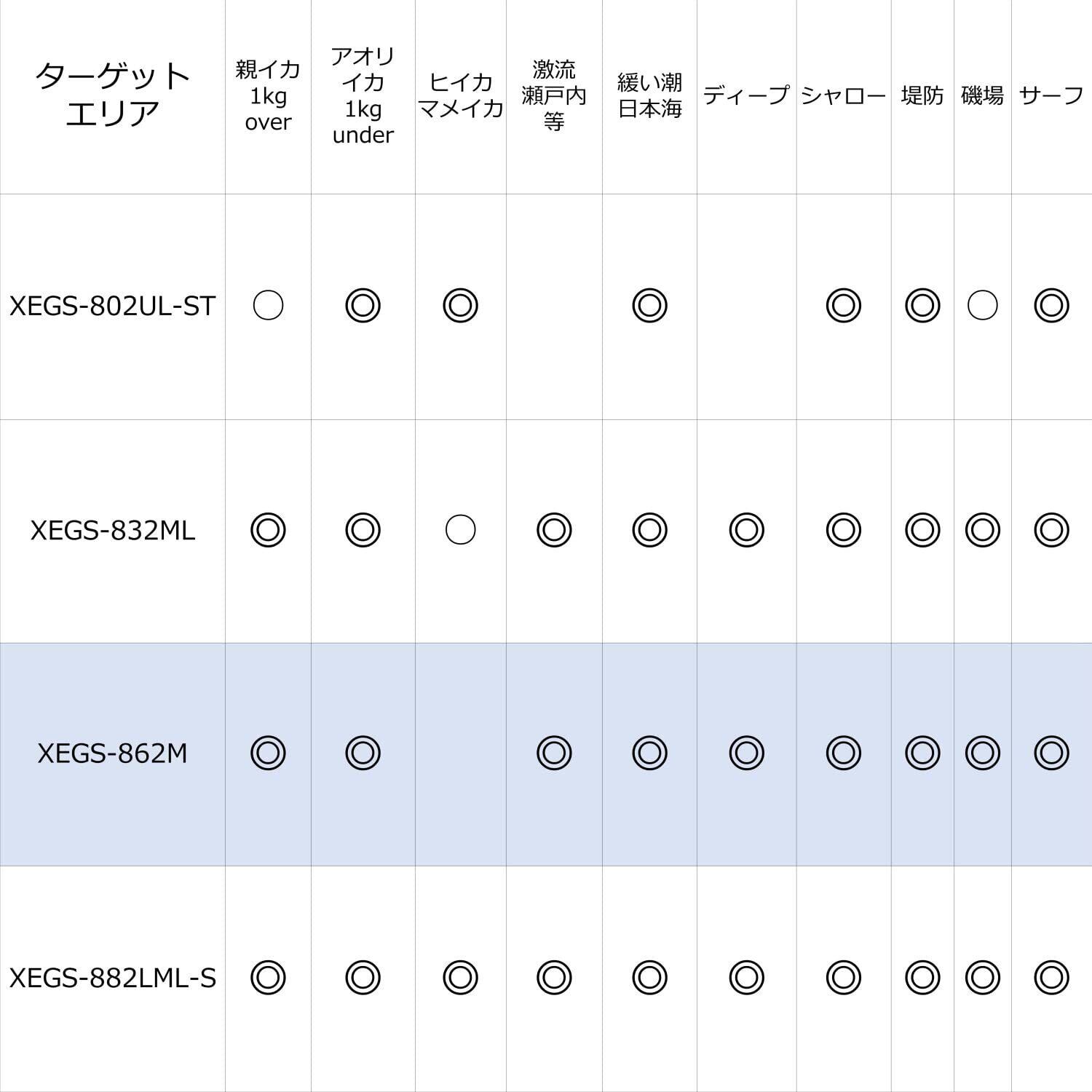Click the アオリイカ 1kg under column header
This screenshot has height=1092, width=1092.
point(363,95)
